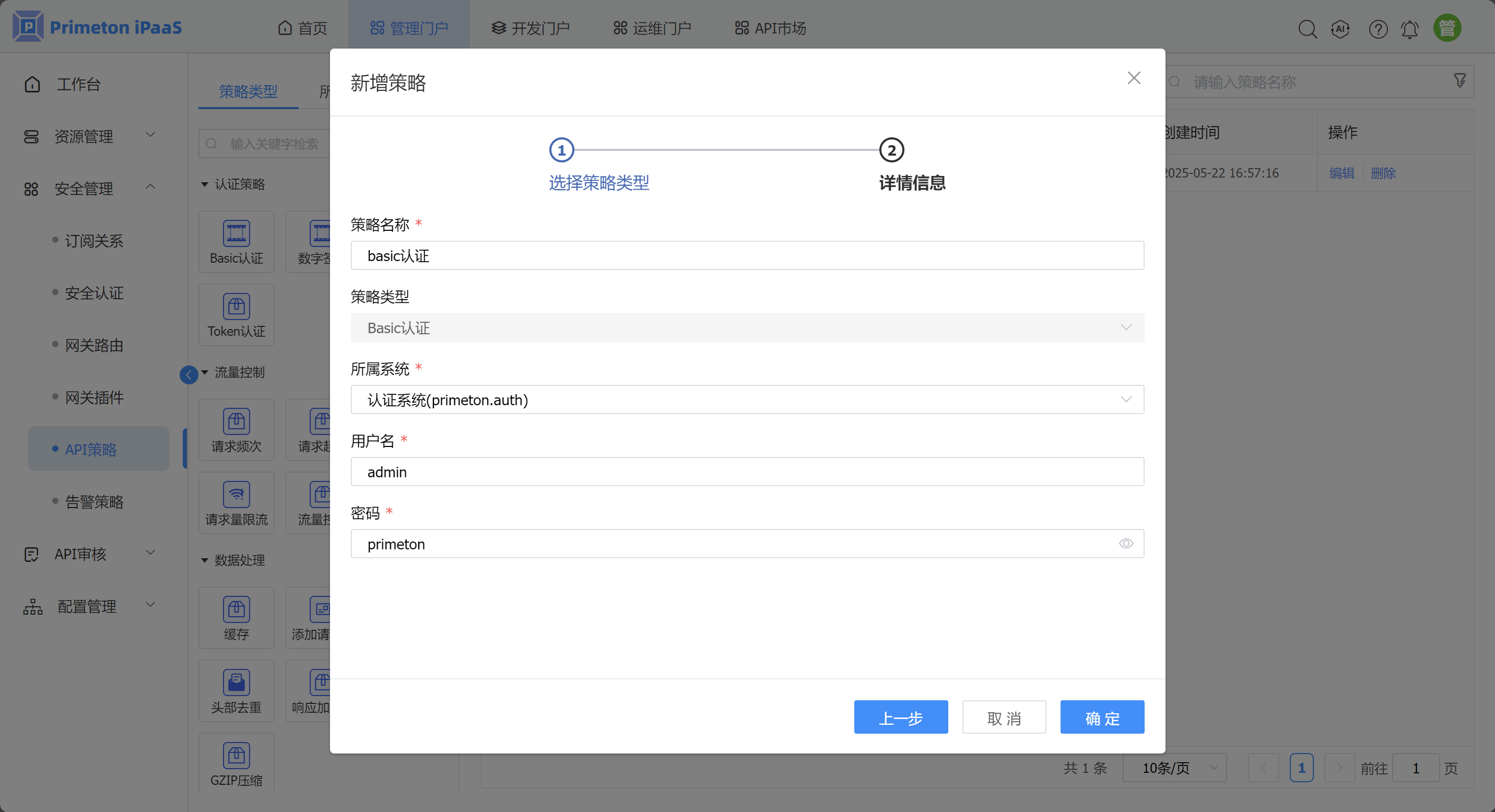This screenshot has height=812, width=1495.
Task: Toggle password visibility eye icon
Action: pos(1126,544)
